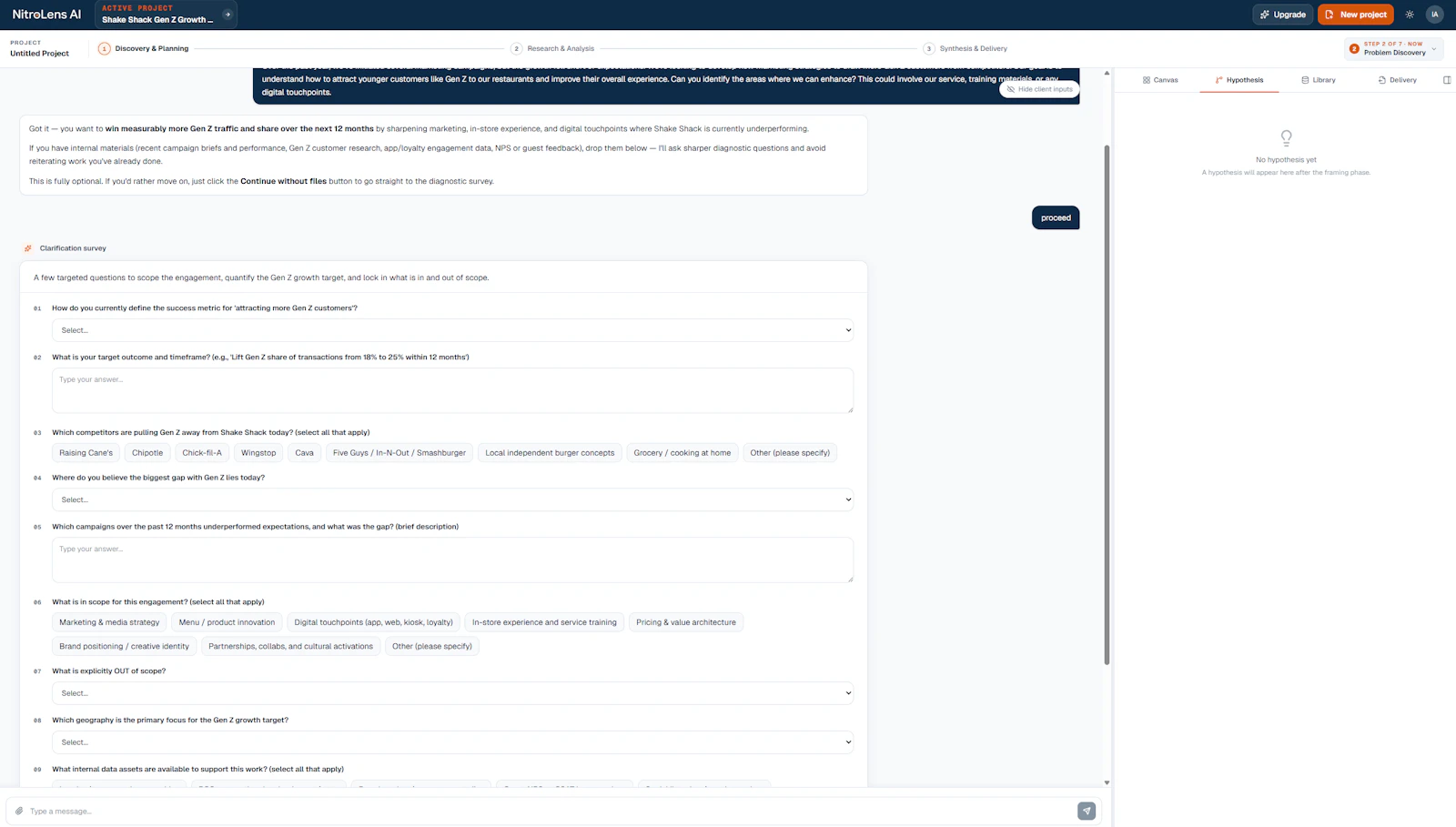Screen dimensions: 1456x827
Task: Toggle Raising Cane's competitor chip
Action: [86, 453]
